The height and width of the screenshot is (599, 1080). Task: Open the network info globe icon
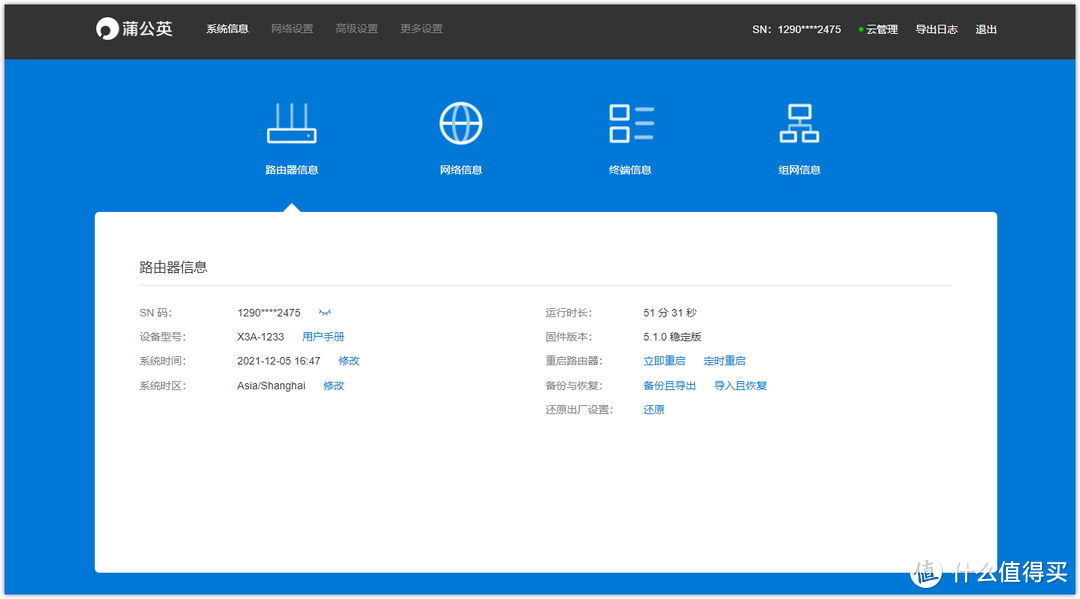pos(461,124)
